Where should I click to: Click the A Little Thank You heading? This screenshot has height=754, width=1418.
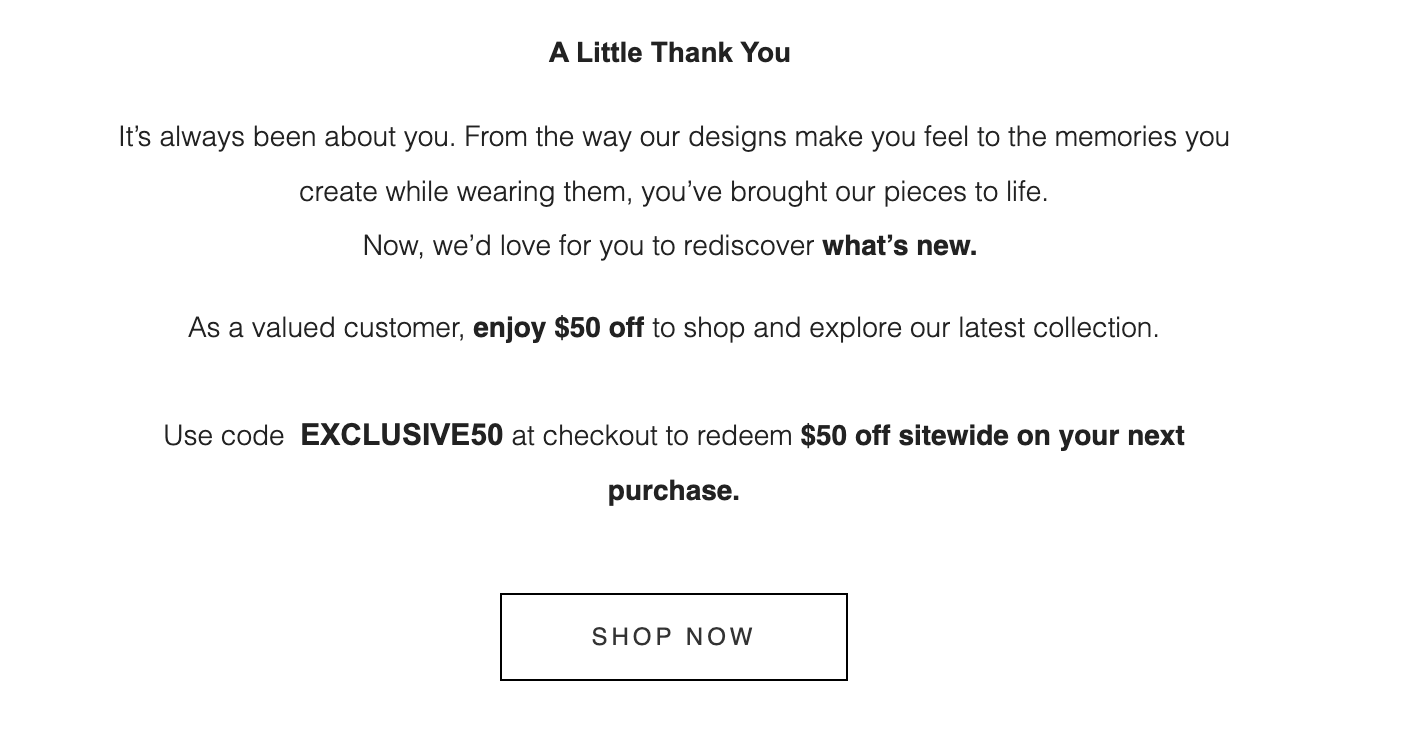tap(668, 52)
